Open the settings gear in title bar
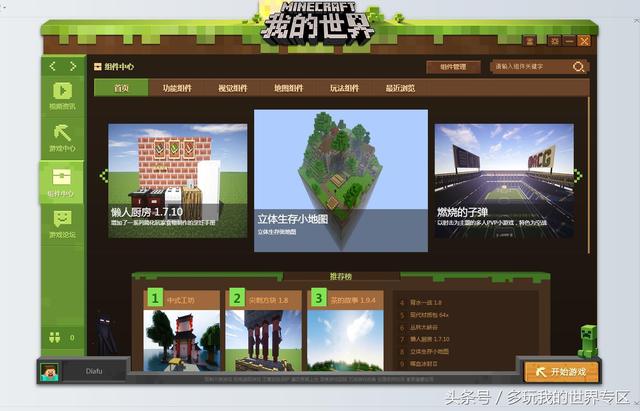640x411 pixels. [x=554, y=41]
